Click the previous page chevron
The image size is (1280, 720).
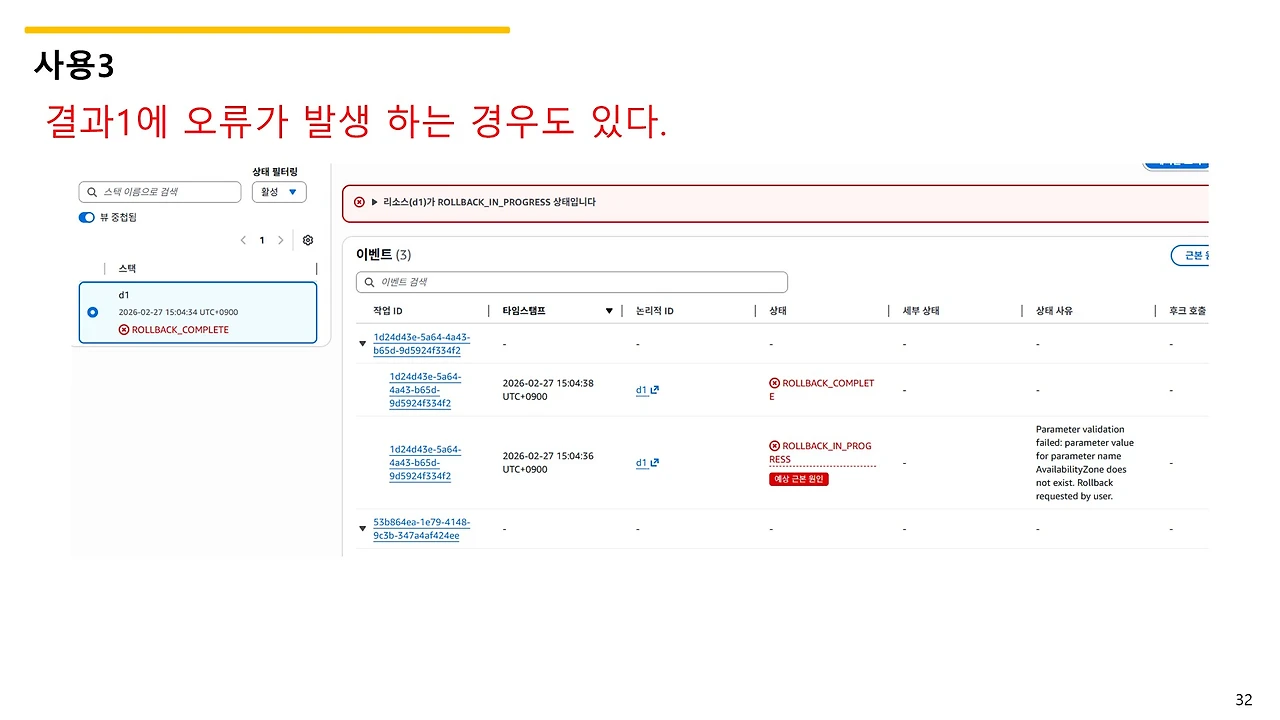click(243, 240)
